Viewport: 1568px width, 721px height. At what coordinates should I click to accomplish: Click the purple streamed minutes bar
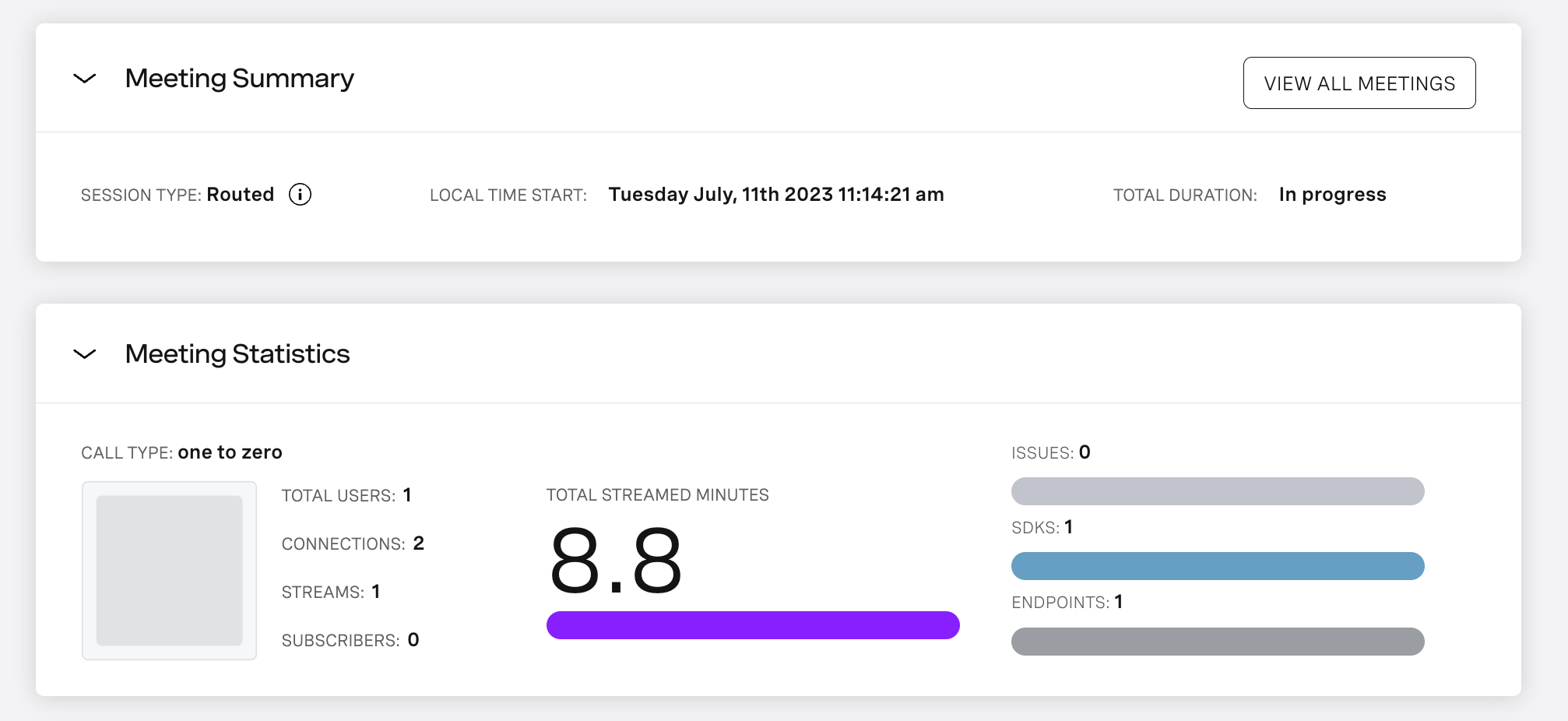[752, 625]
